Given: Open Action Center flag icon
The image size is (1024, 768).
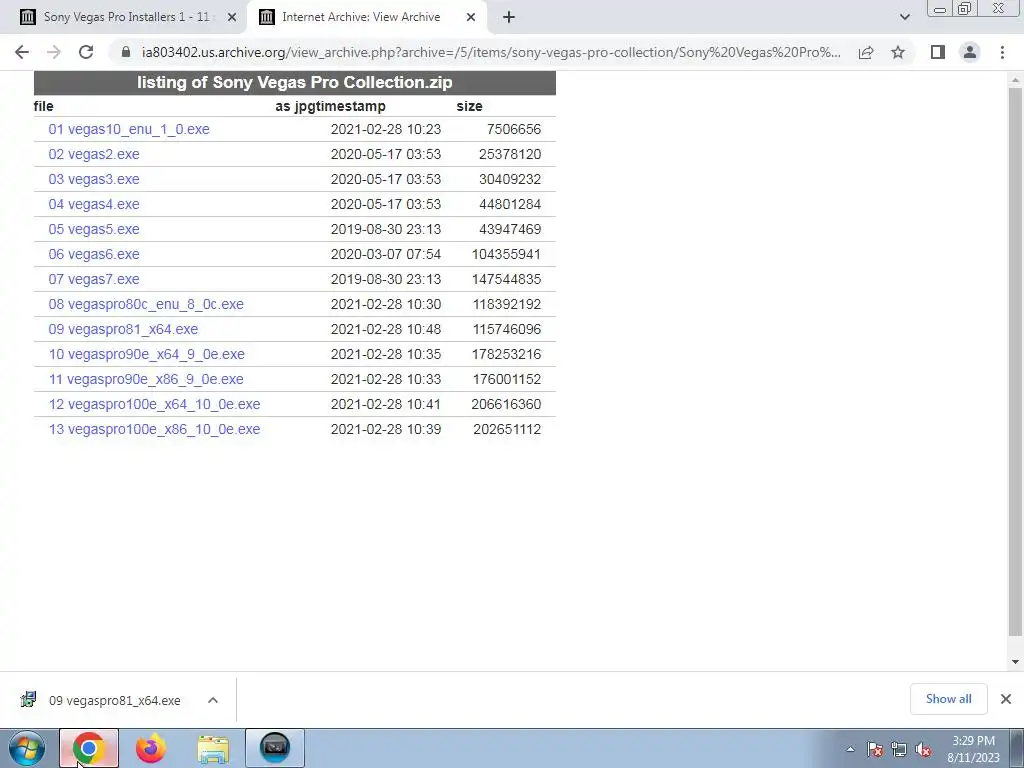Looking at the screenshot, I should [x=875, y=750].
